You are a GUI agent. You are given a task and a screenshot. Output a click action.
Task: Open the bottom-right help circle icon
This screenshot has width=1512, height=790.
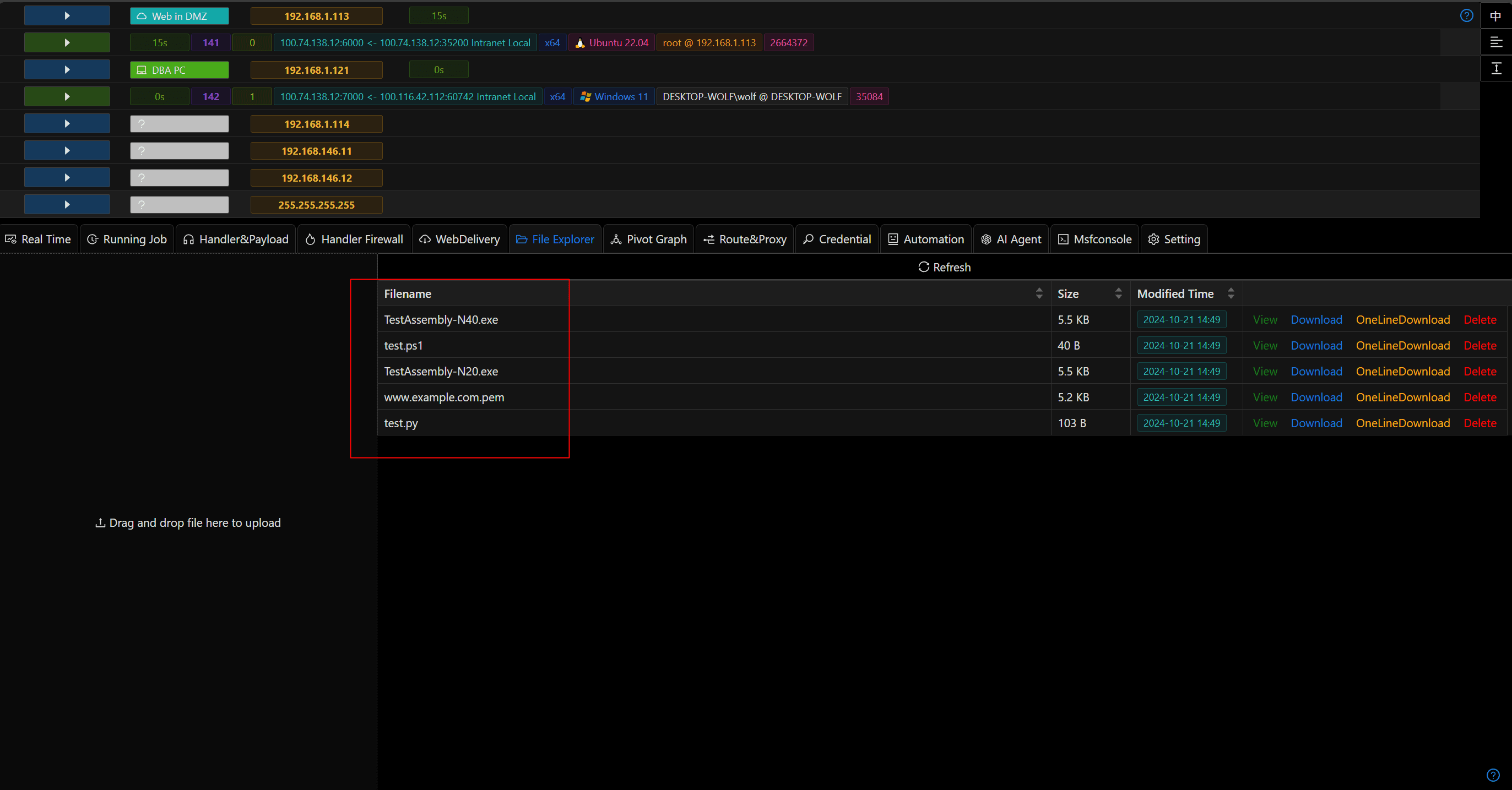tap(1493, 775)
